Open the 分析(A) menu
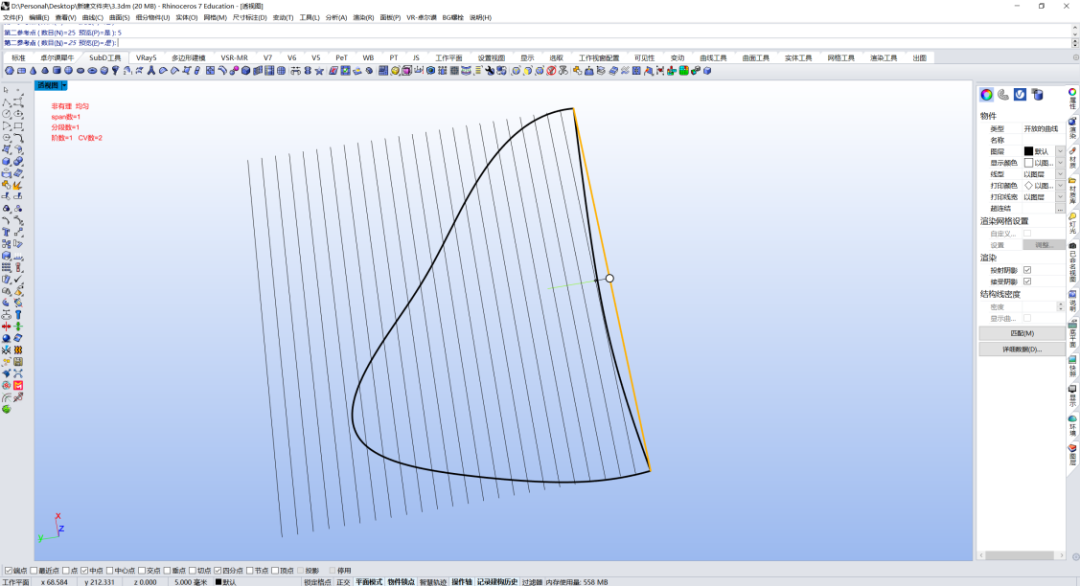Screen dimensions: 1080x586 click(x=336, y=17)
